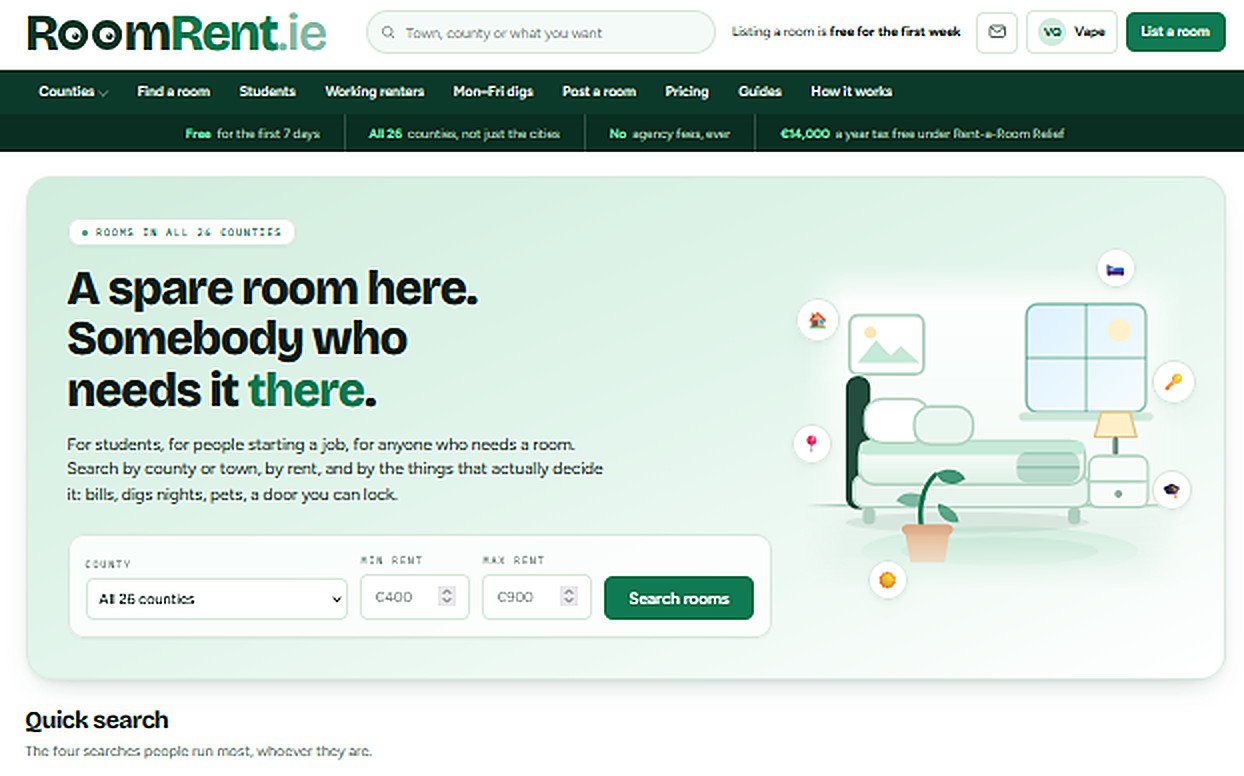Go to Working renters
Viewport: 1244px width, 776px height.
click(374, 91)
